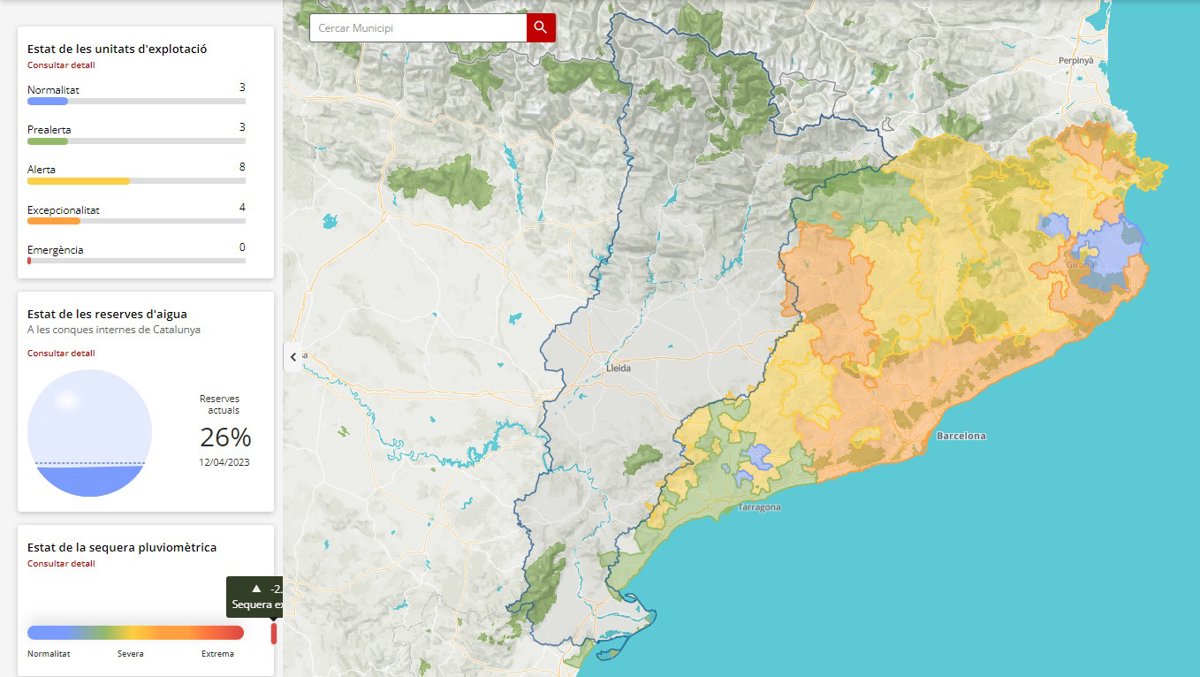Click the Barcelona label on the map

(x=961, y=436)
